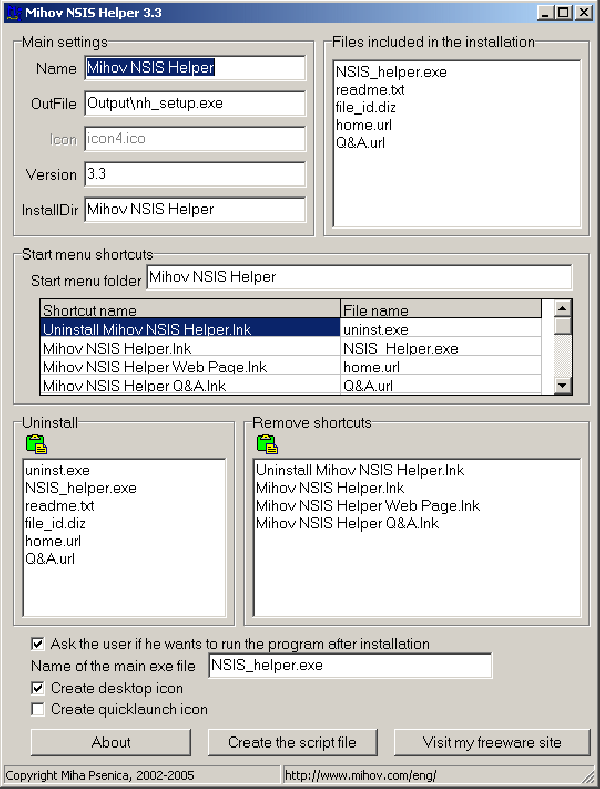Select NSIS_helper.exe in Uninstall list
The width and height of the screenshot is (600, 789).
coord(81,488)
